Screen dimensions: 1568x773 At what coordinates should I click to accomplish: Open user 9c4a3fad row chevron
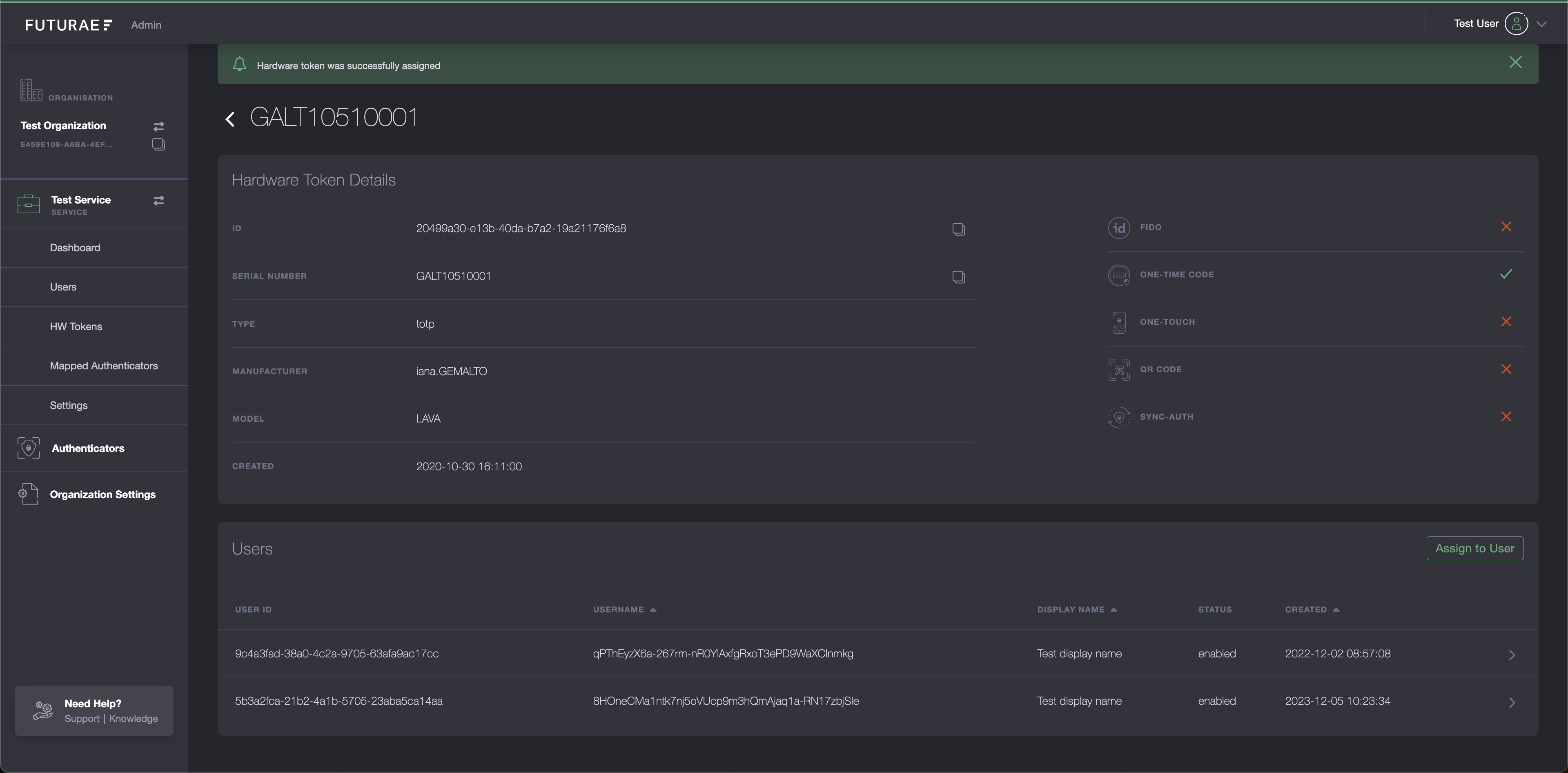pyautogui.click(x=1512, y=655)
